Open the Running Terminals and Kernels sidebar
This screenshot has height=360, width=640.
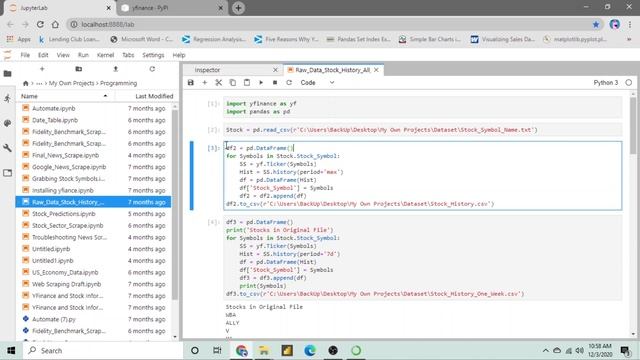coord(7,98)
